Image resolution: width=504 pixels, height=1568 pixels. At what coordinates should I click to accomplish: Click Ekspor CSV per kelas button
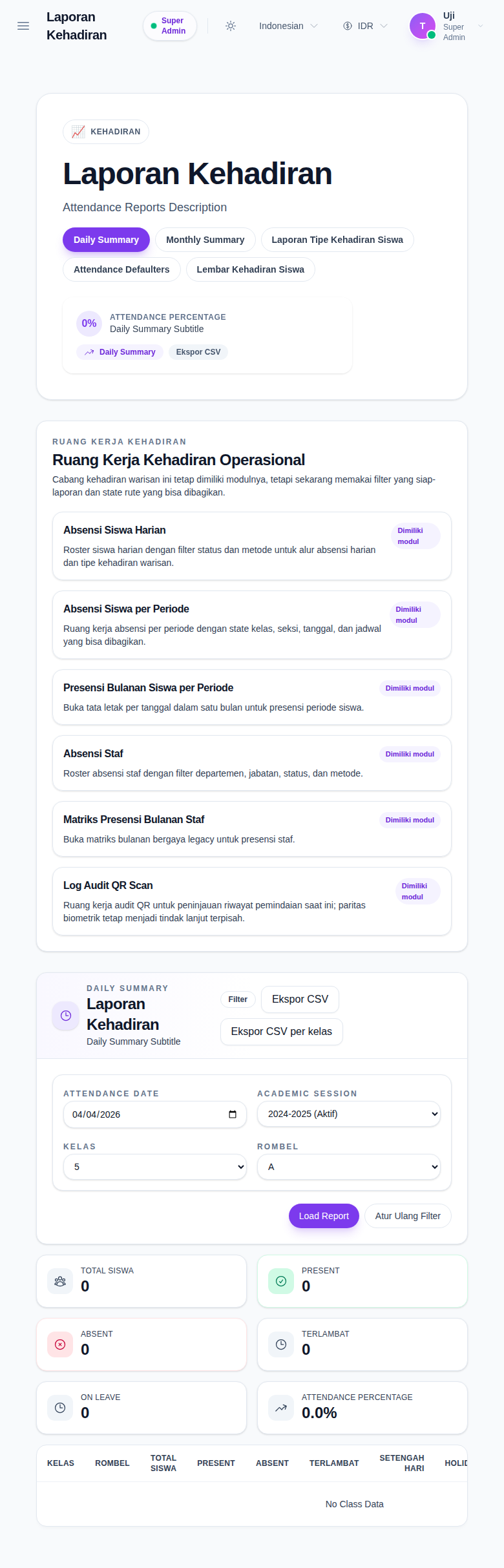point(282,1032)
